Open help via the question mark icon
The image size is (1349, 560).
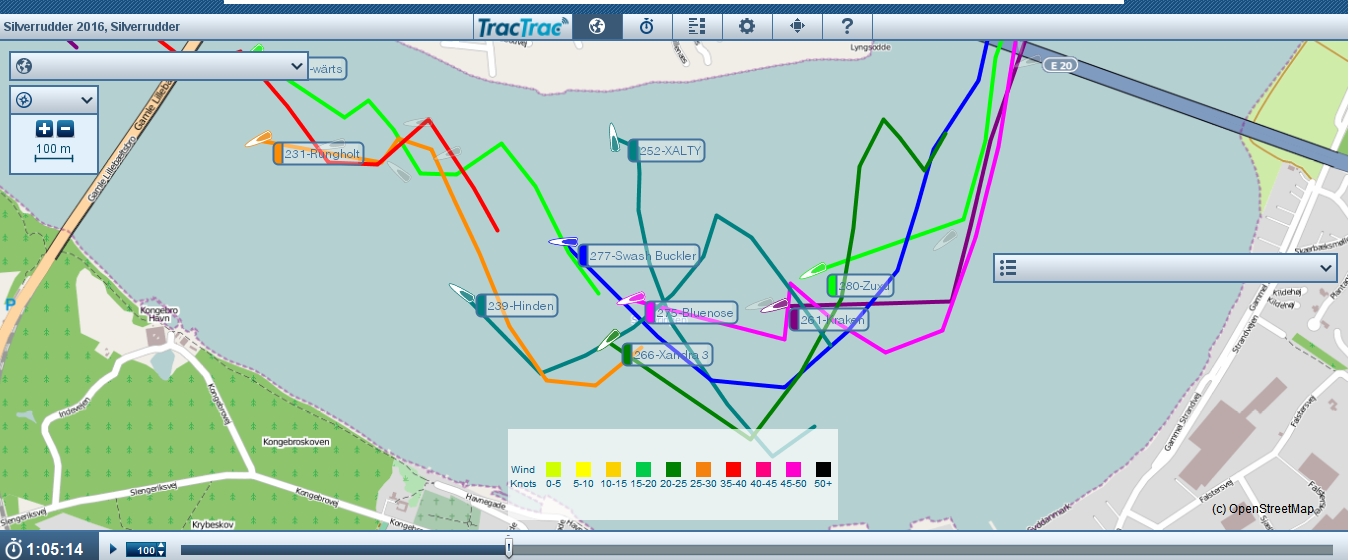click(847, 26)
